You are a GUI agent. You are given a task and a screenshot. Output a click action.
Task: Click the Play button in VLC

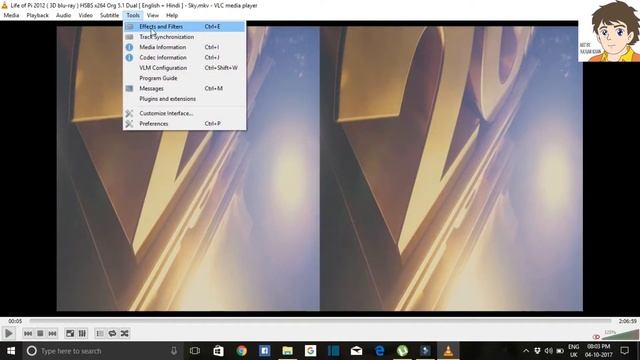(8, 333)
